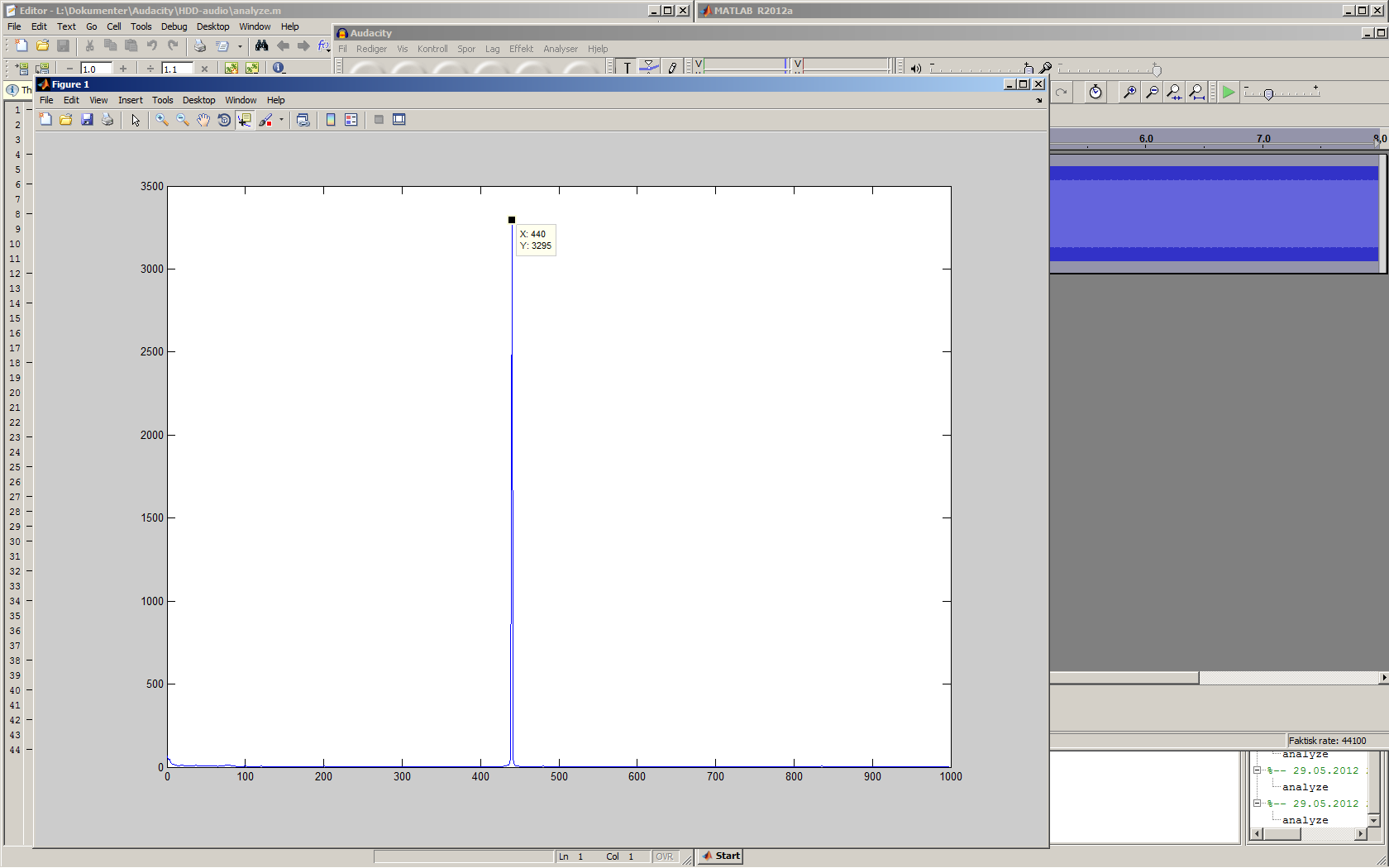Click Audacity Zoom In magnifier icon
1389x868 pixels.
click(x=1129, y=93)
